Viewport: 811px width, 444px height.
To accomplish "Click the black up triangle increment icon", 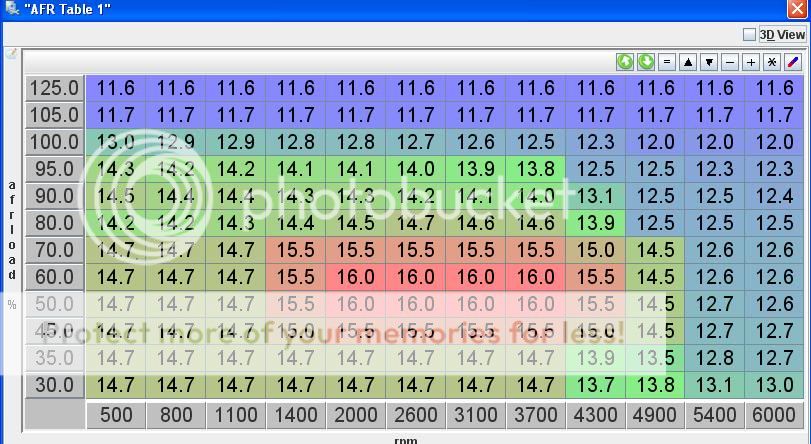I will (688, 62).
